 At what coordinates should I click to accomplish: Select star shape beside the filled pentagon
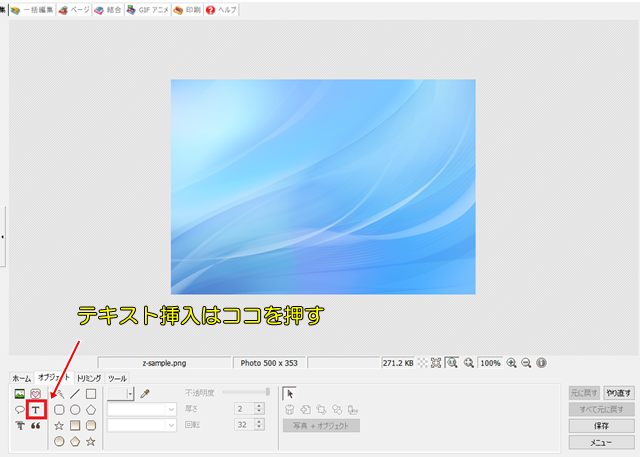[91, 441]
